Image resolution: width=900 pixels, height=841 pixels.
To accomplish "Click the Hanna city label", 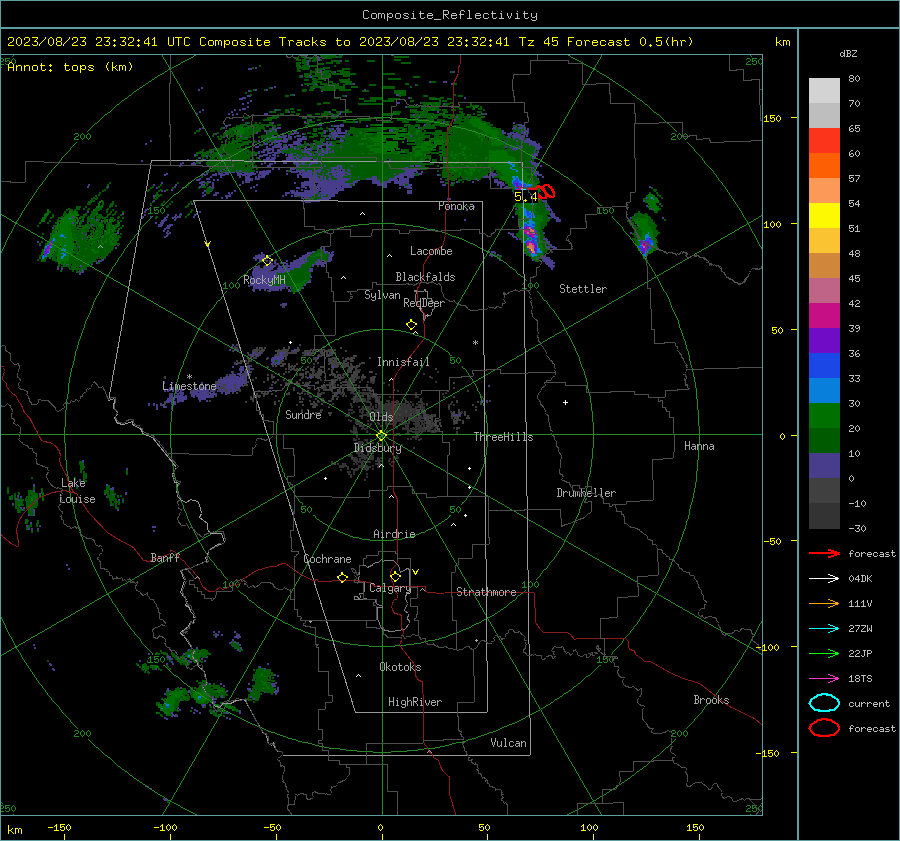I will pyautogui.click(x=699, y=446).
